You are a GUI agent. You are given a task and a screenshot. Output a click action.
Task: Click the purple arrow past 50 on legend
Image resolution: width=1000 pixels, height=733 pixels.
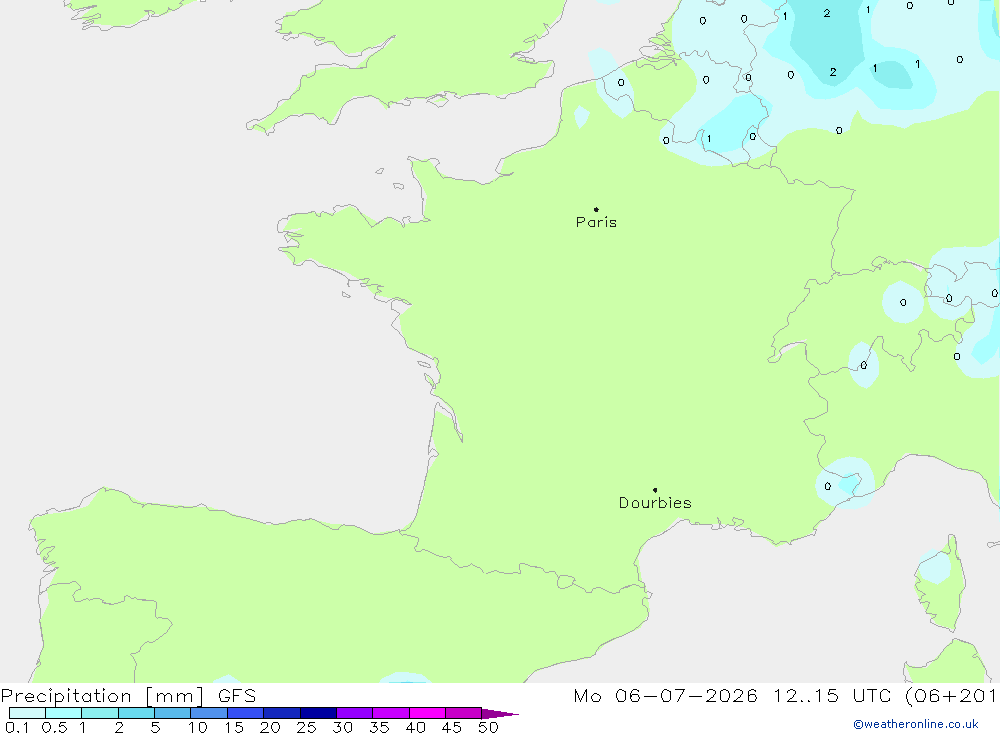[500, 713]
